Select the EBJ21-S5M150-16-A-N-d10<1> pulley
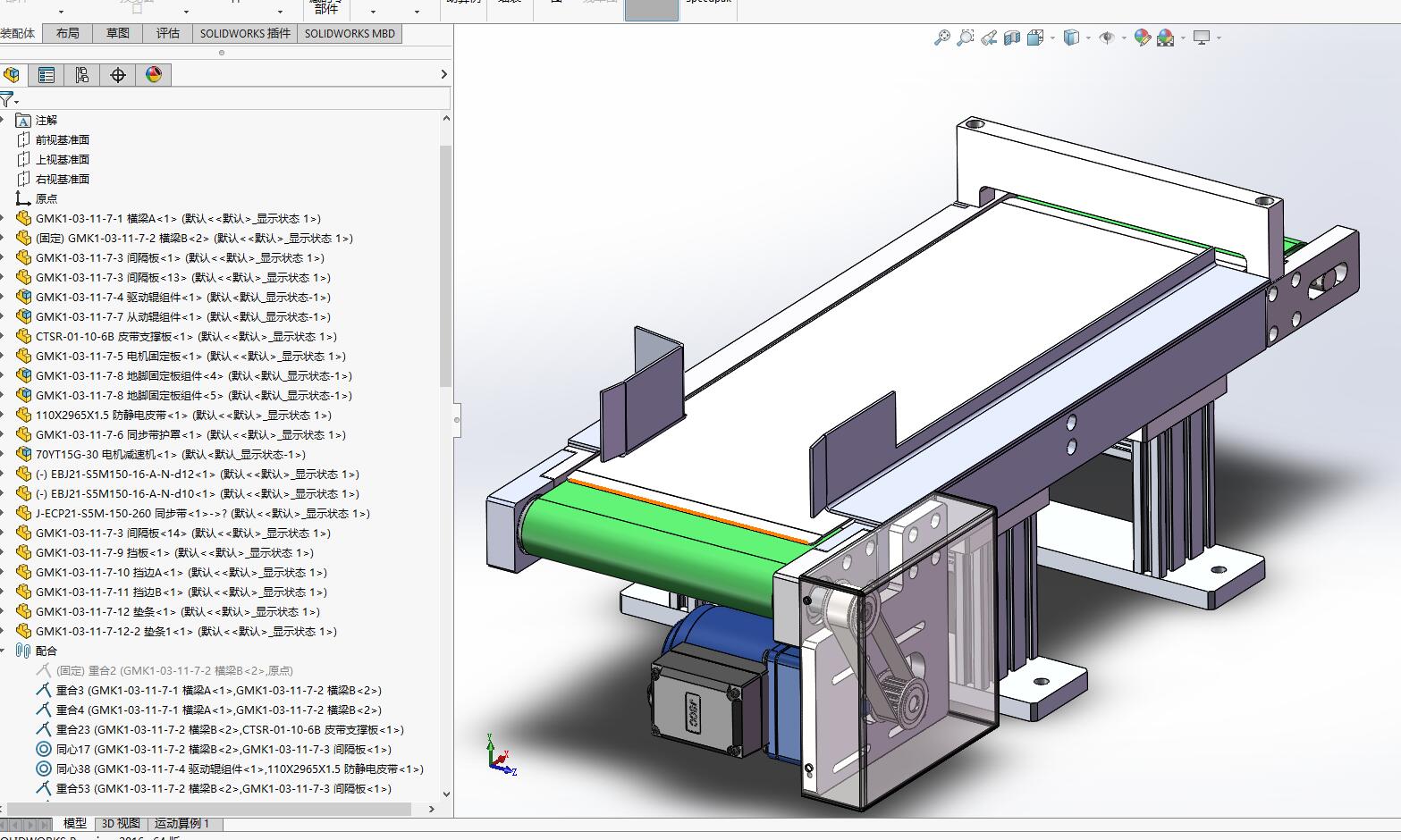 (198, 493)
